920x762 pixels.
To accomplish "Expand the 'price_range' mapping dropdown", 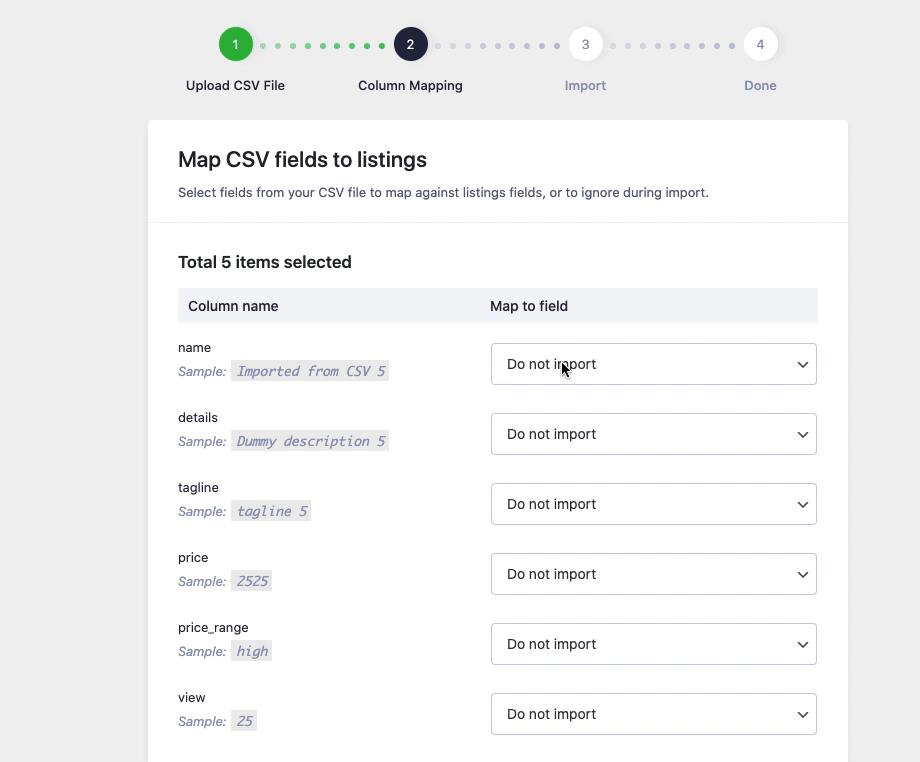I will (653, 644).
